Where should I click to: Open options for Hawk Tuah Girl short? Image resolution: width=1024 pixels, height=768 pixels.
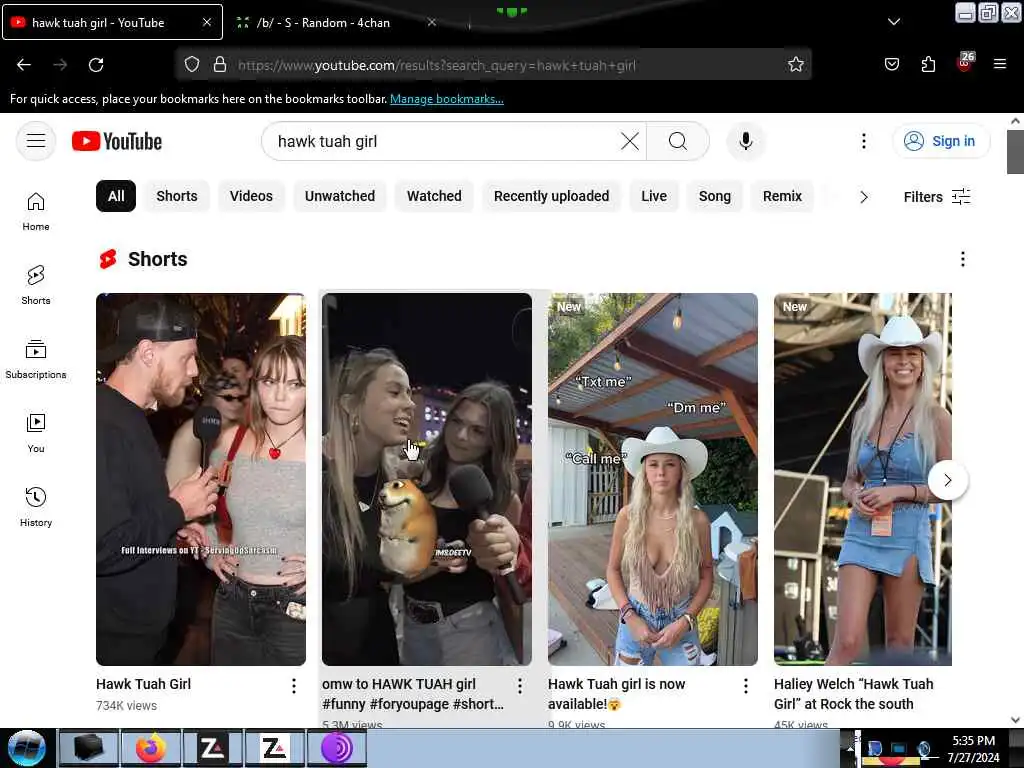[294, 686]
